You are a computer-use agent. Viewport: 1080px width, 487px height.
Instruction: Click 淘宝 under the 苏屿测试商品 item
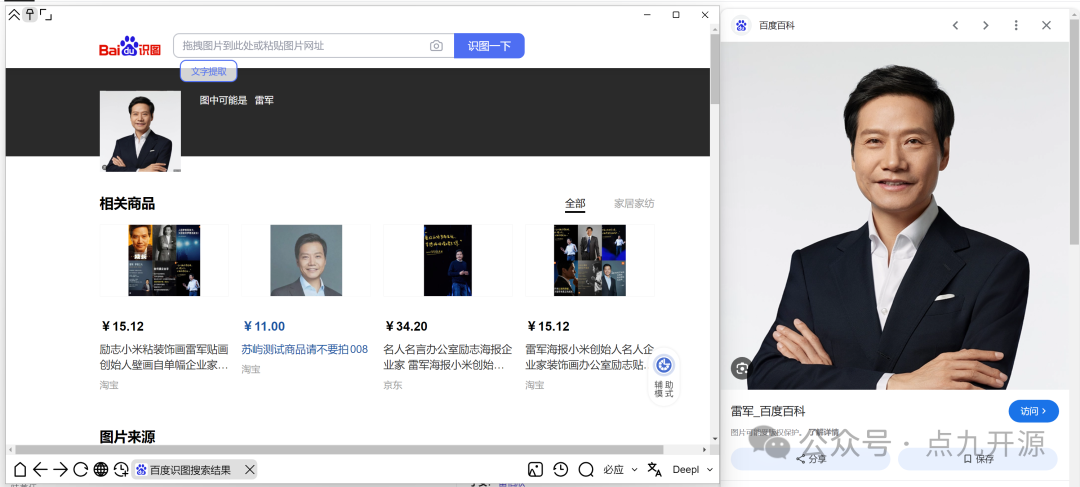[x=251, y=369]
